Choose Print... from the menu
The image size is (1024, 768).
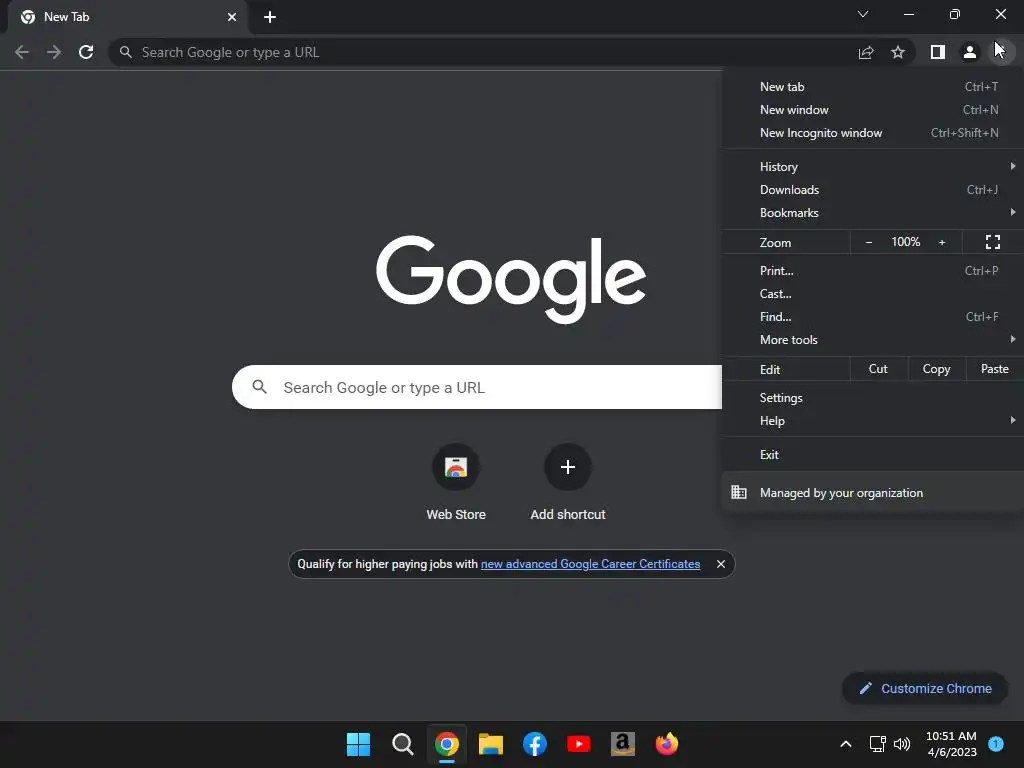873,270
